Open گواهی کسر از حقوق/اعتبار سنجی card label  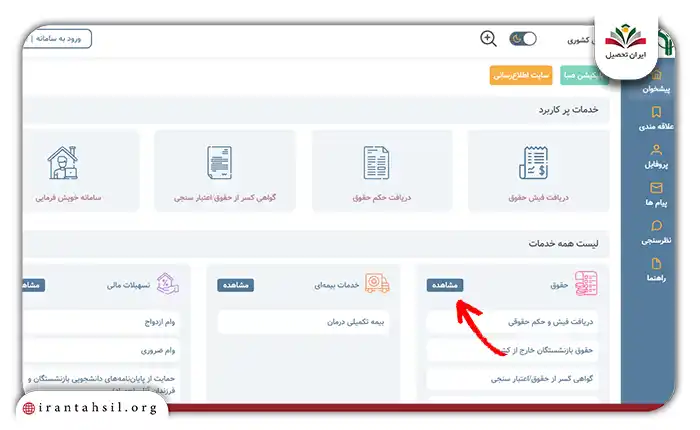(x=225, y=197)
